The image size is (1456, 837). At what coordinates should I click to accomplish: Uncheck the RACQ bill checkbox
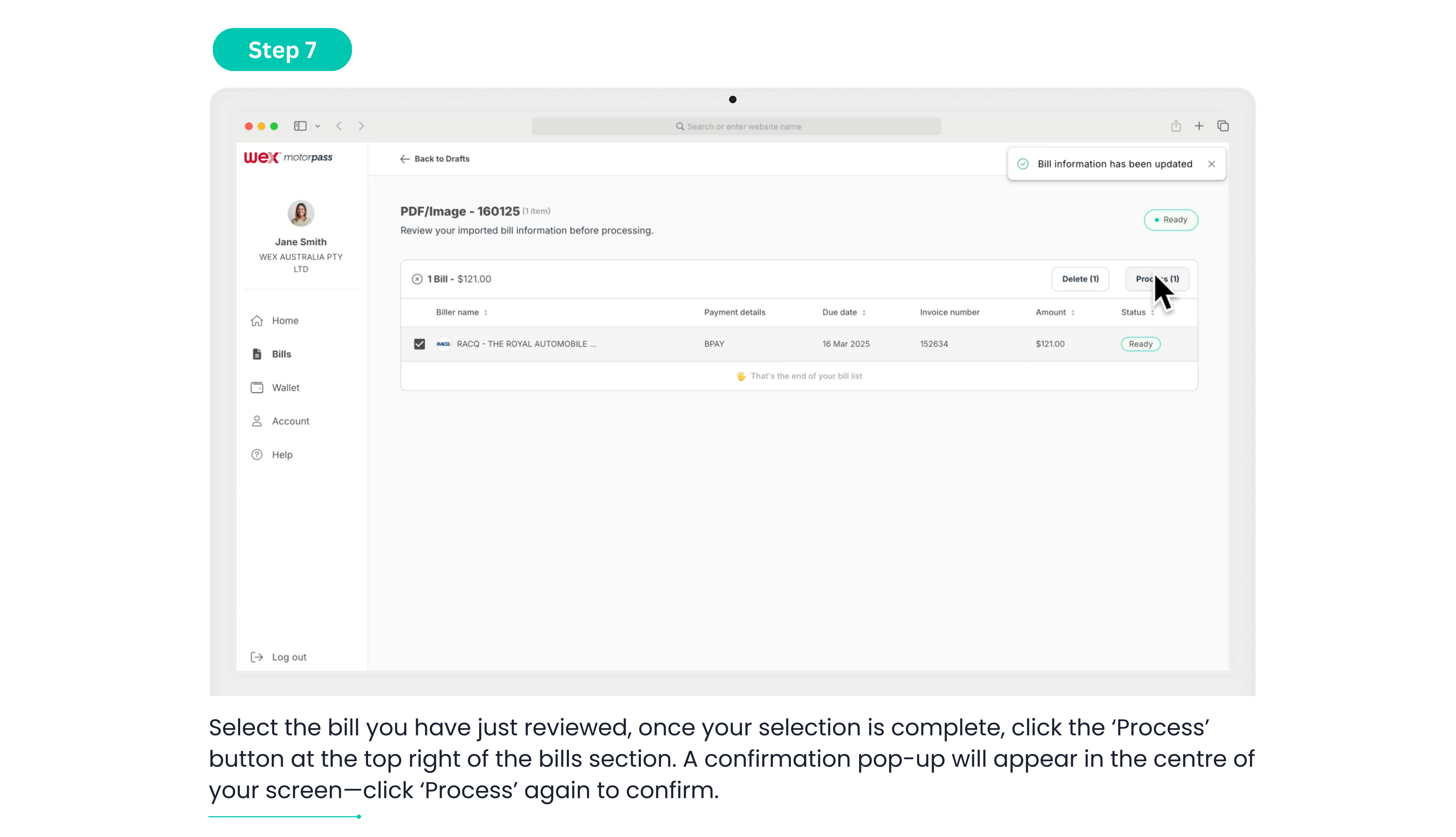click(x=419, y=344)
